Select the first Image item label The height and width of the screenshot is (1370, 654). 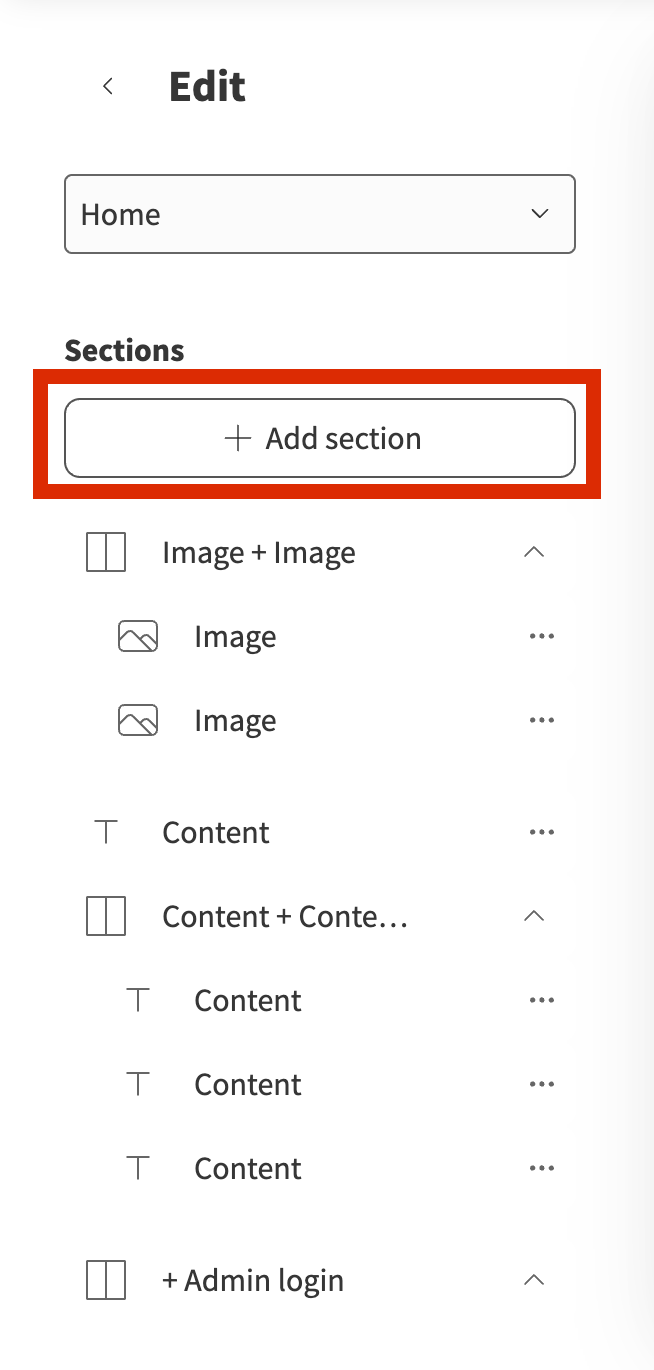tap(235, 637)
